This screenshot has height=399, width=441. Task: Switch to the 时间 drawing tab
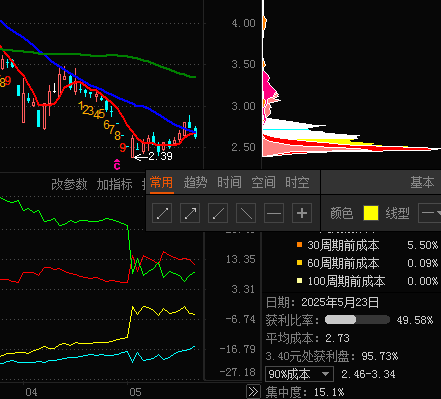point(229,182)
